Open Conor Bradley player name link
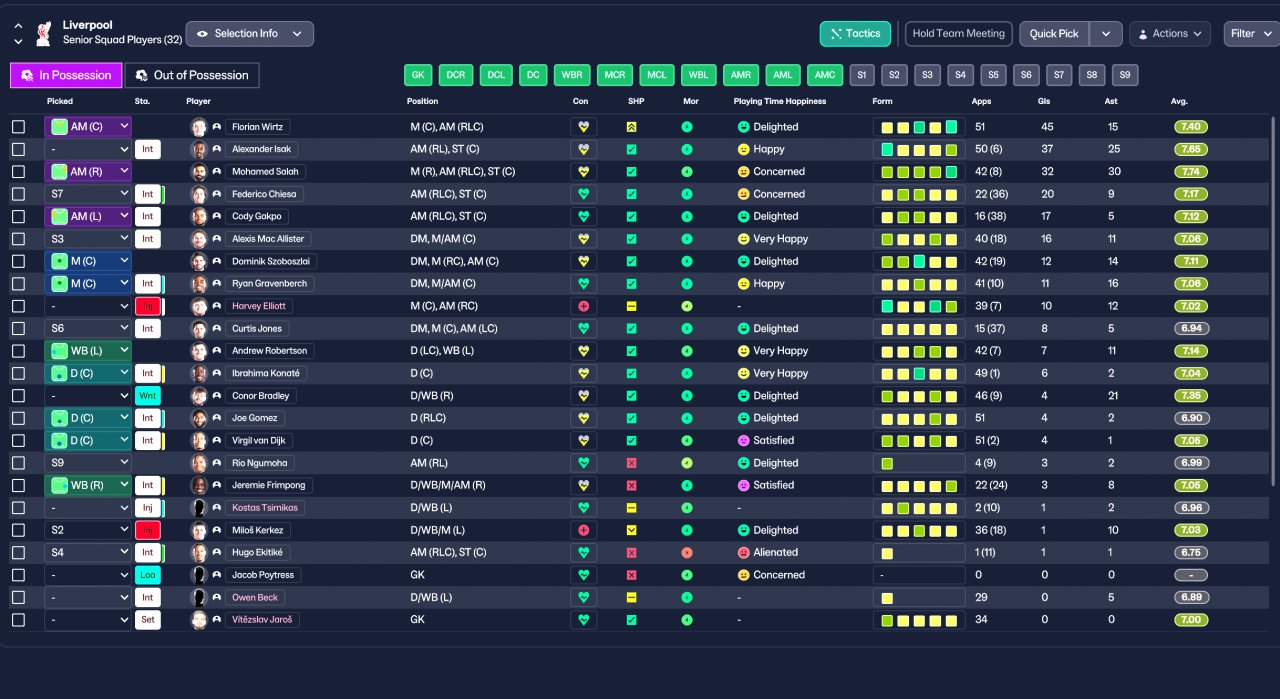Screen dimensions: 1280x699 pos(260,396)
